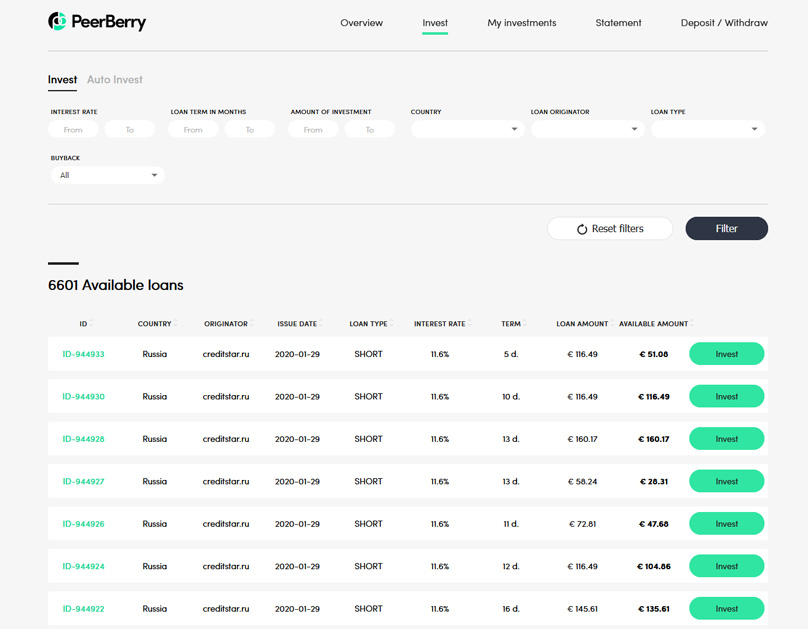Image resolution: width=808 pixels, height=629 pixels.
Task: Click loan amount € 58.24
Action: pos(582,481)
